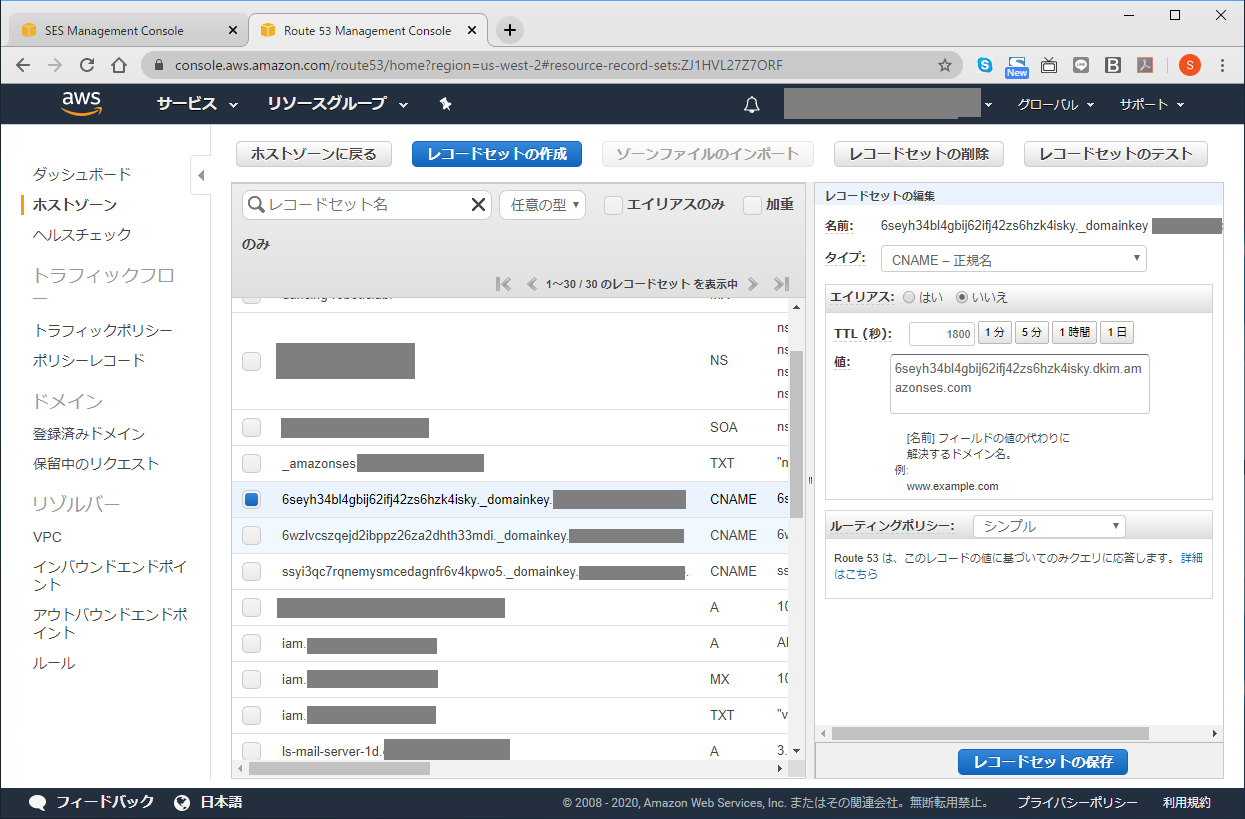The image size is (1245, 819).
Task: Click the レコードセット名 search field
Action: tap(367, 204)
